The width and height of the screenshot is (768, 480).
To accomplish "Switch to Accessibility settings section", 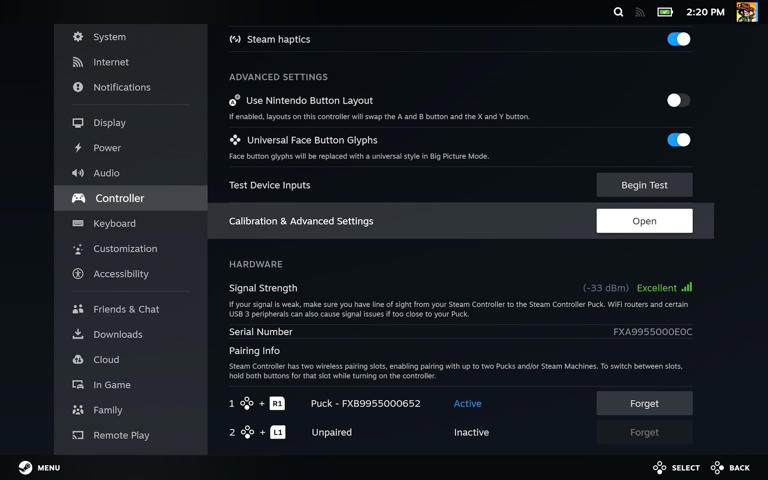I will tap(120, 274).
